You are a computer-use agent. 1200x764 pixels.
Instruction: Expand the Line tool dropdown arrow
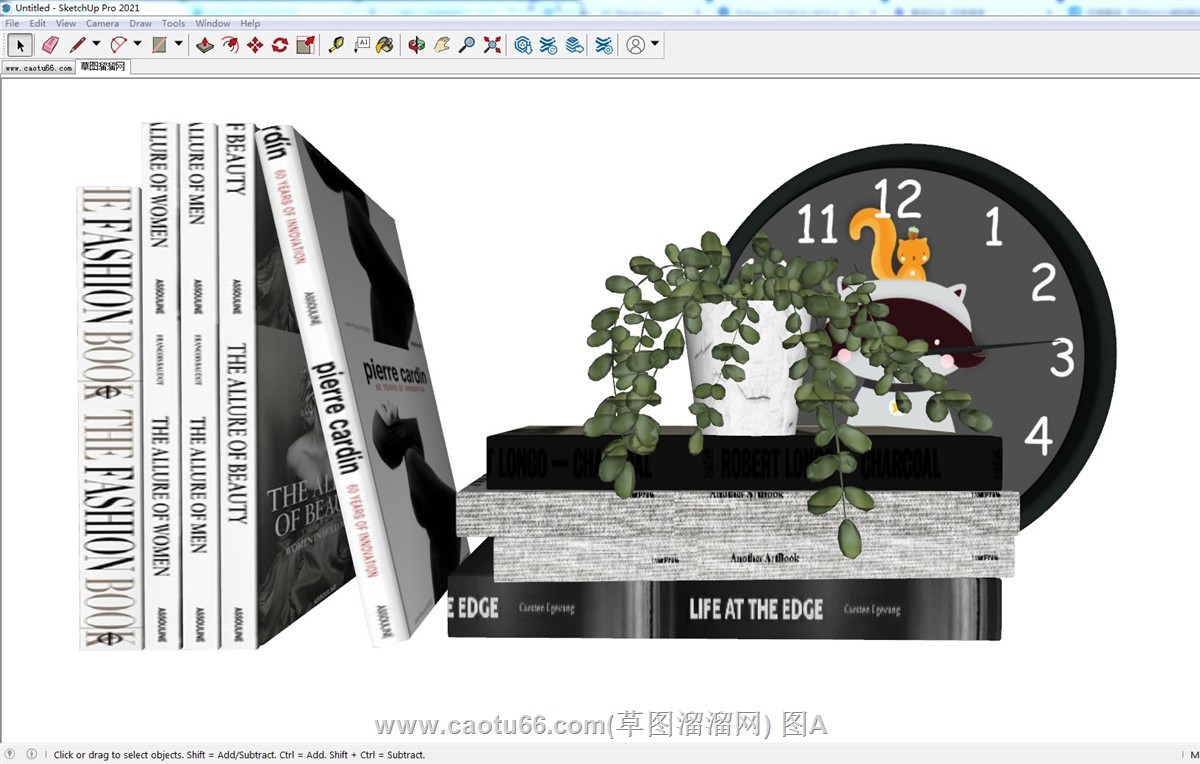click(x=96, y=44)
